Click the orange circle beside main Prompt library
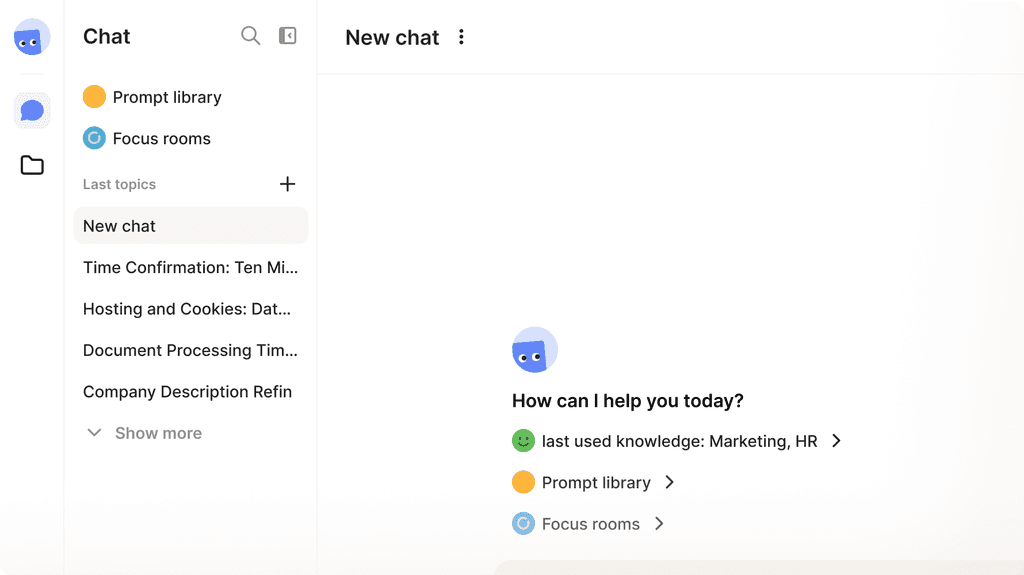Viewport: 1024px width, 575px height. click(x=523, y=482)
